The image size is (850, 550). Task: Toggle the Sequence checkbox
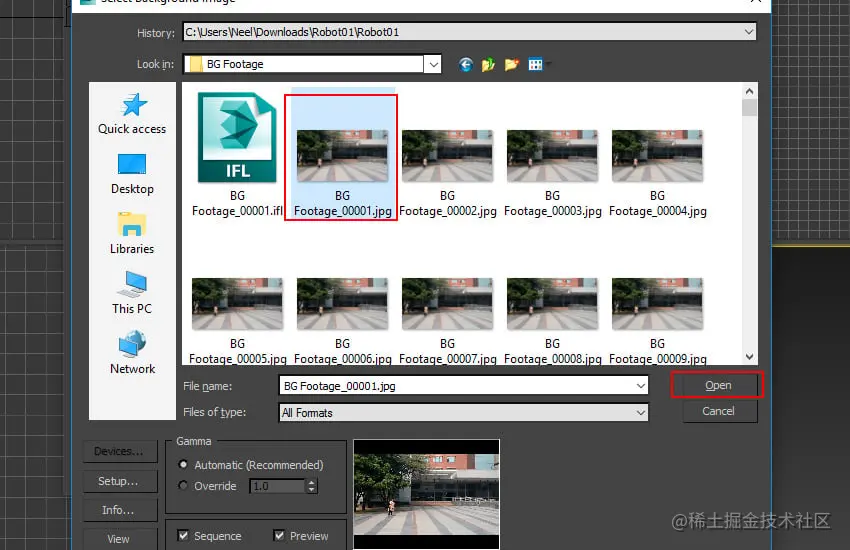tap(183, 535)
